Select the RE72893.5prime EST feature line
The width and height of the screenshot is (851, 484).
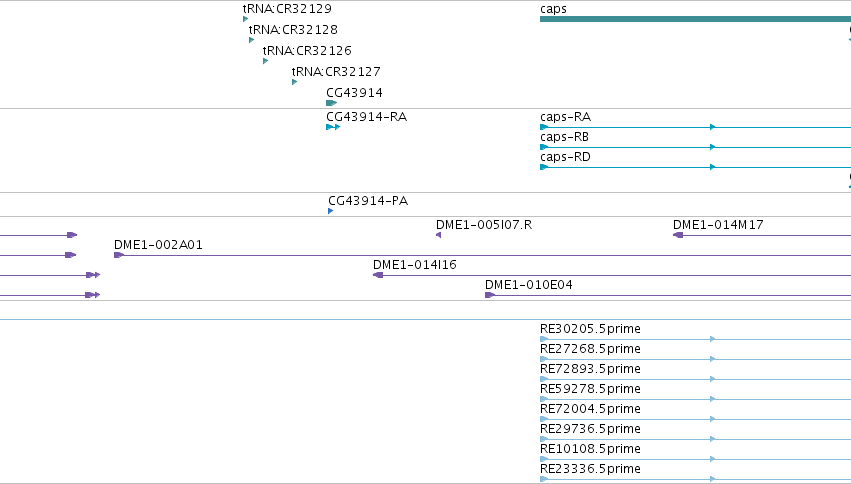(695, 379)
